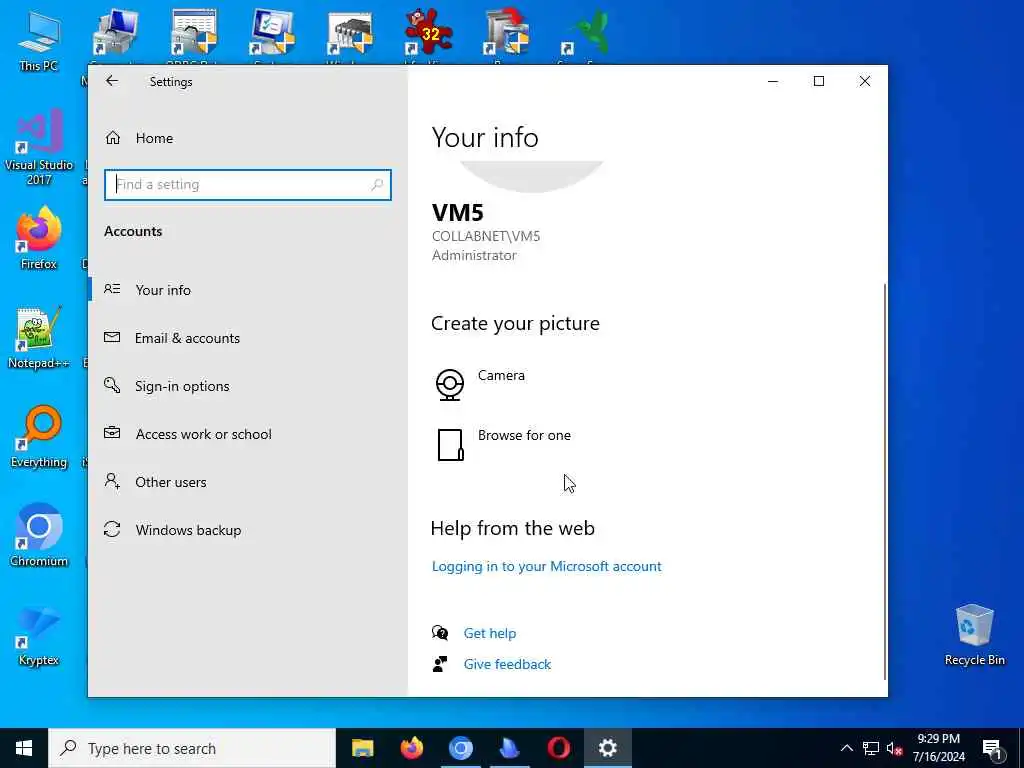The image size is (1024, 768).
Task: Click the network tray icon
Action: pos(871,748)
